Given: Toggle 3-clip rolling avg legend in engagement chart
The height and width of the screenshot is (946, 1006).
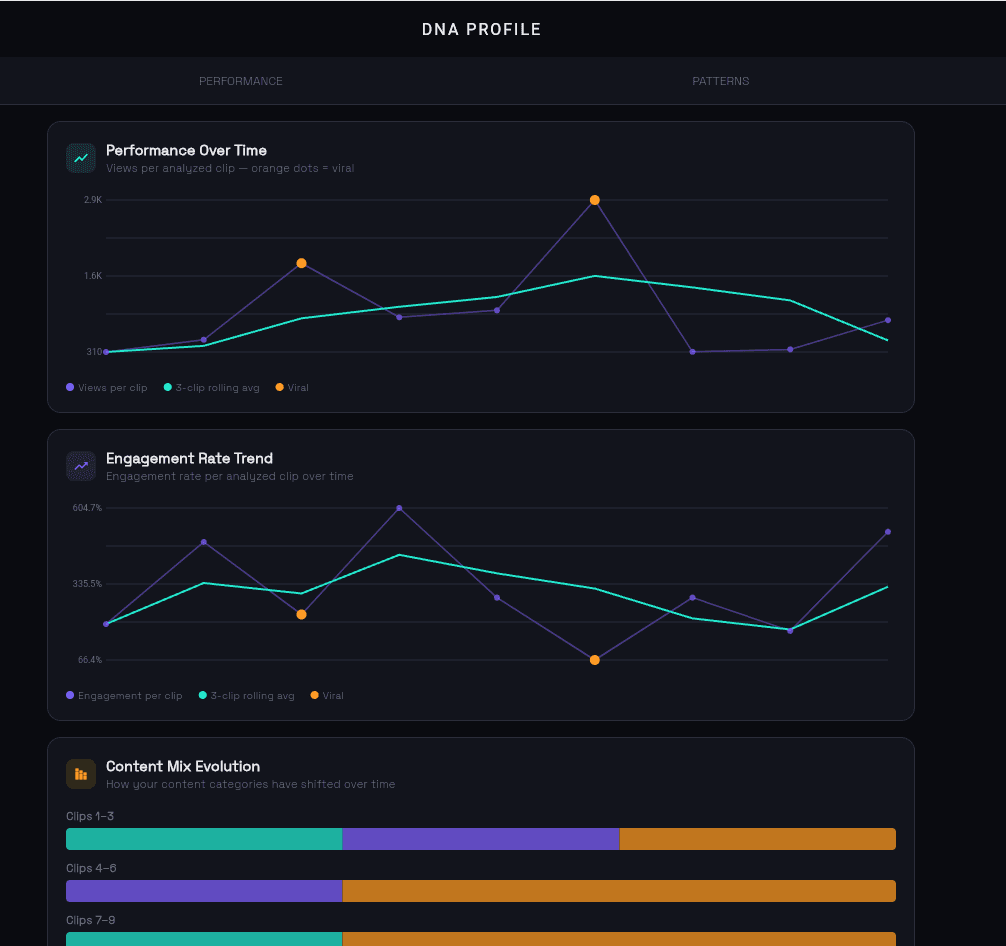Looking at the screenshot, I should pos(246,696).
